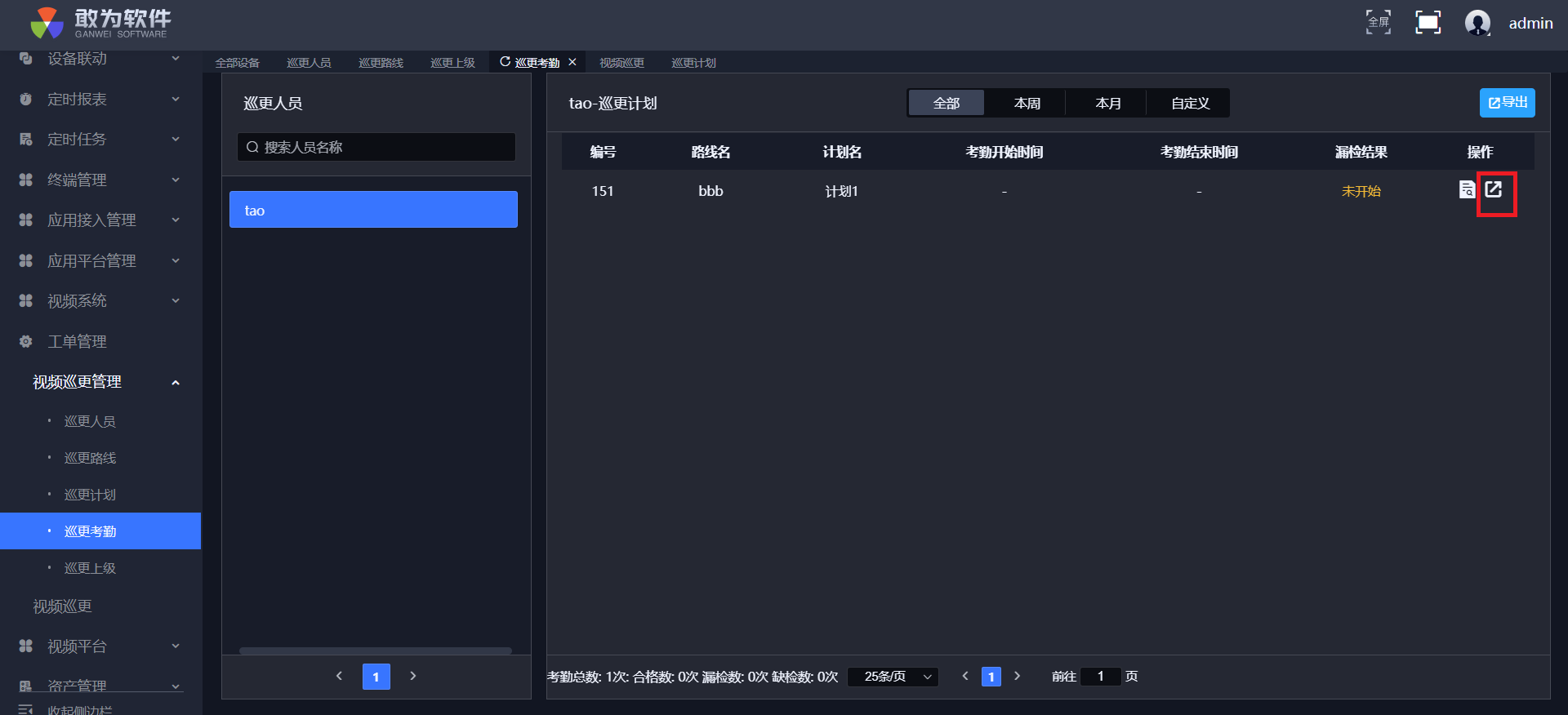This screenshot has width=1568, height=715.
Task: Collapse the sidebar via 收起侧边栏 icon
Action: tap(26, 708)
